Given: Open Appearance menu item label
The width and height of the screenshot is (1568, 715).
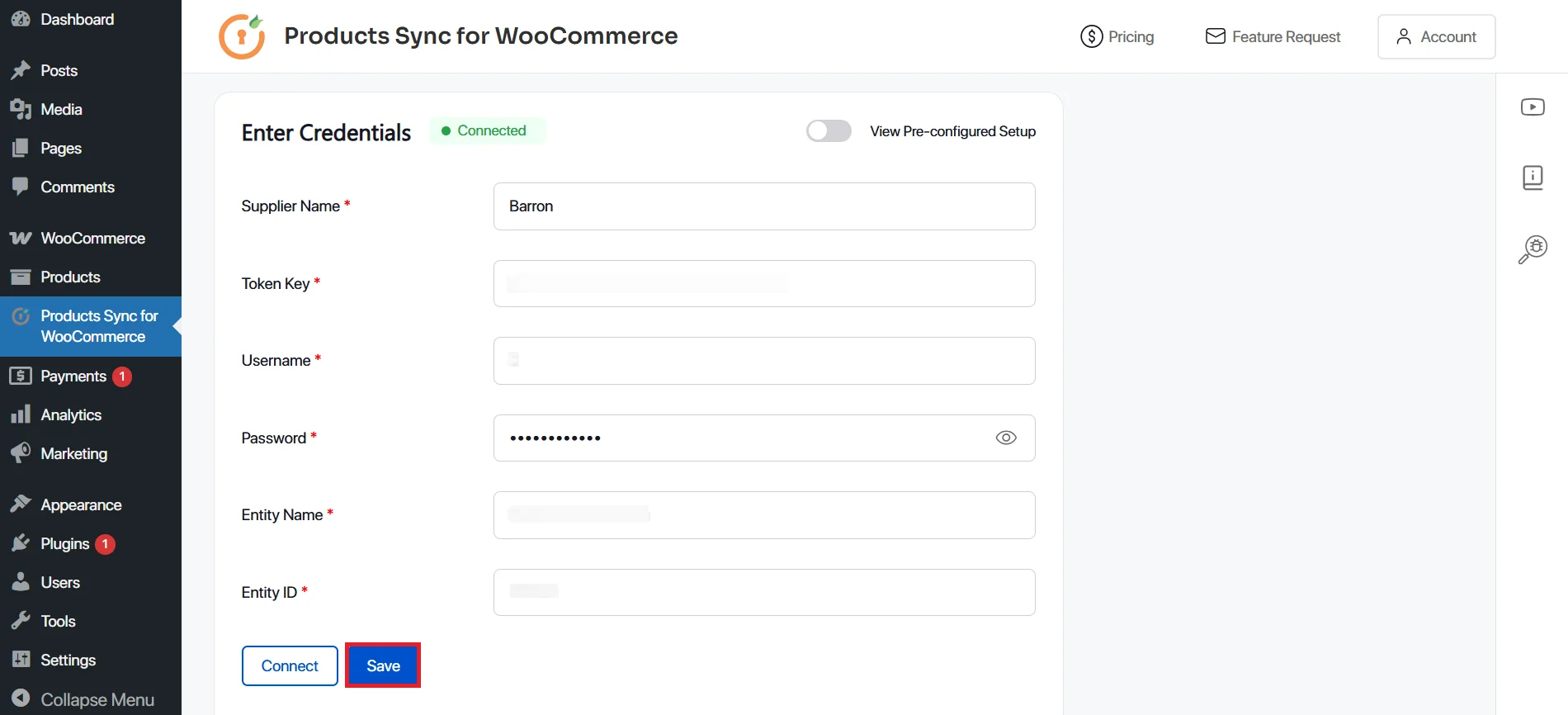Looking at the screenshot, I should click(x=81, y=505).
